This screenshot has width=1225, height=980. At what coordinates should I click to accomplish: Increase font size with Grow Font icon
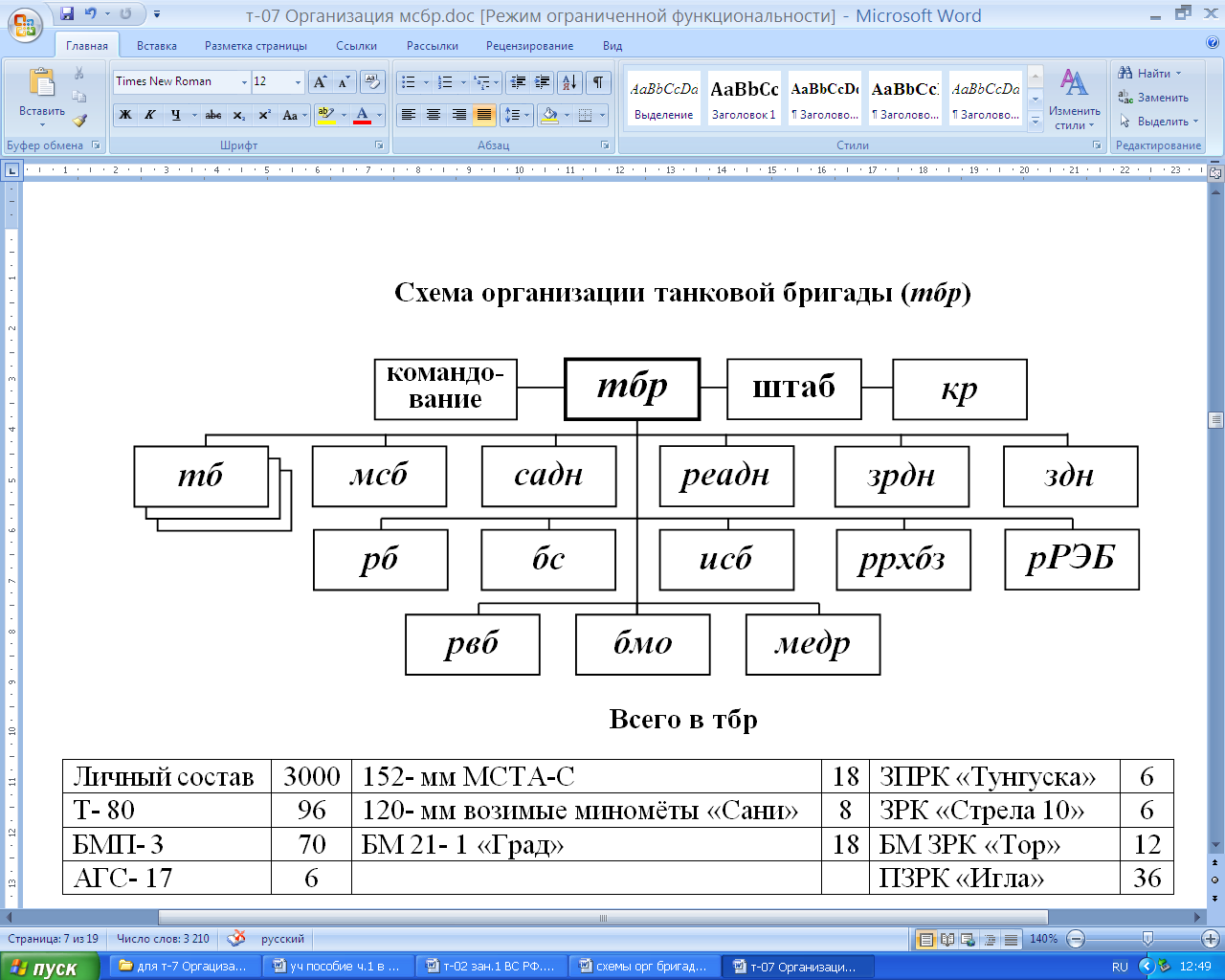(321, 82)
